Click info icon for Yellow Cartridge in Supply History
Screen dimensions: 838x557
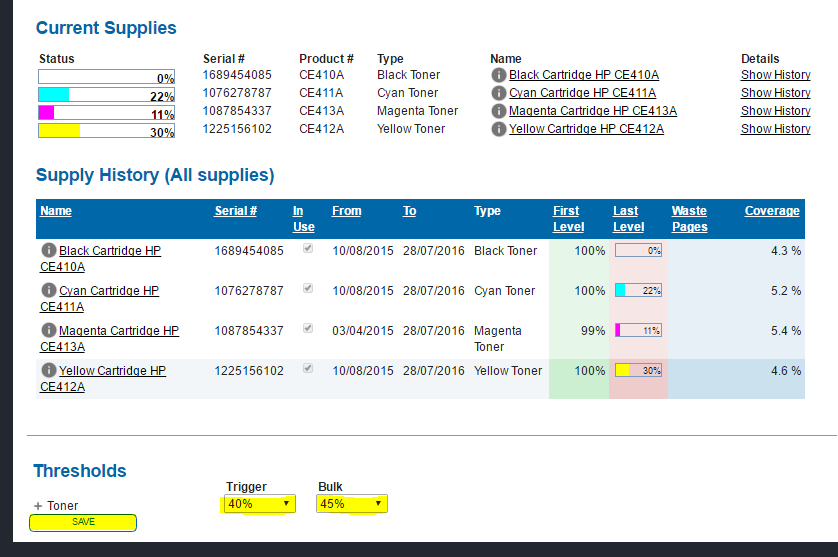48,370
